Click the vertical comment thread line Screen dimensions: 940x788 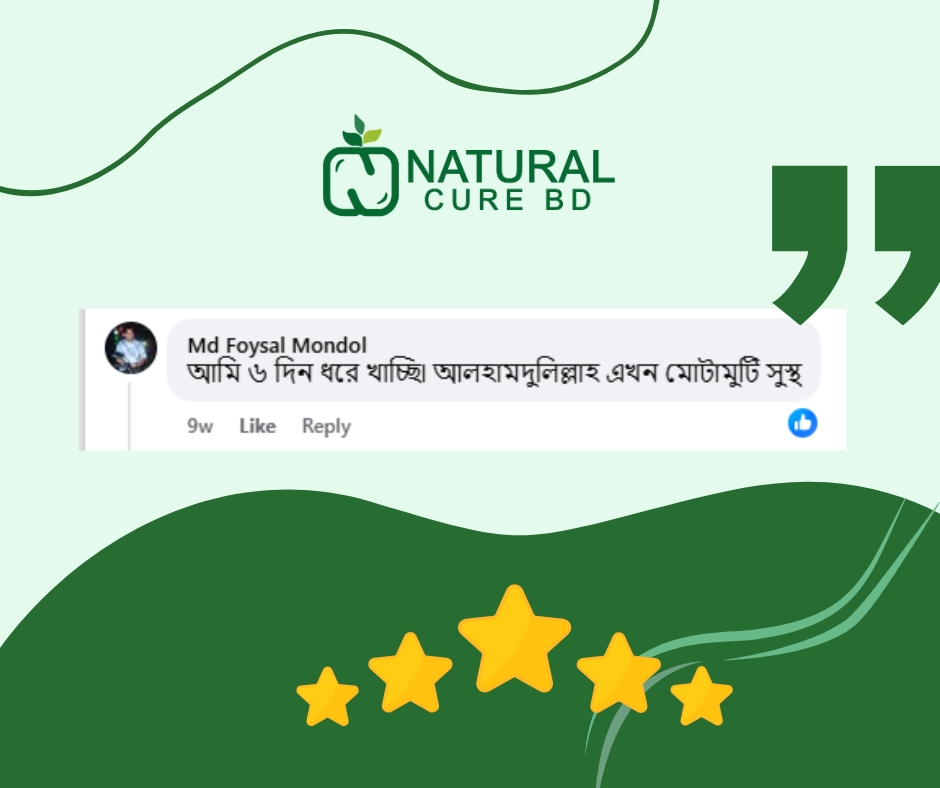pyautogui.click(x=129, y=416)
